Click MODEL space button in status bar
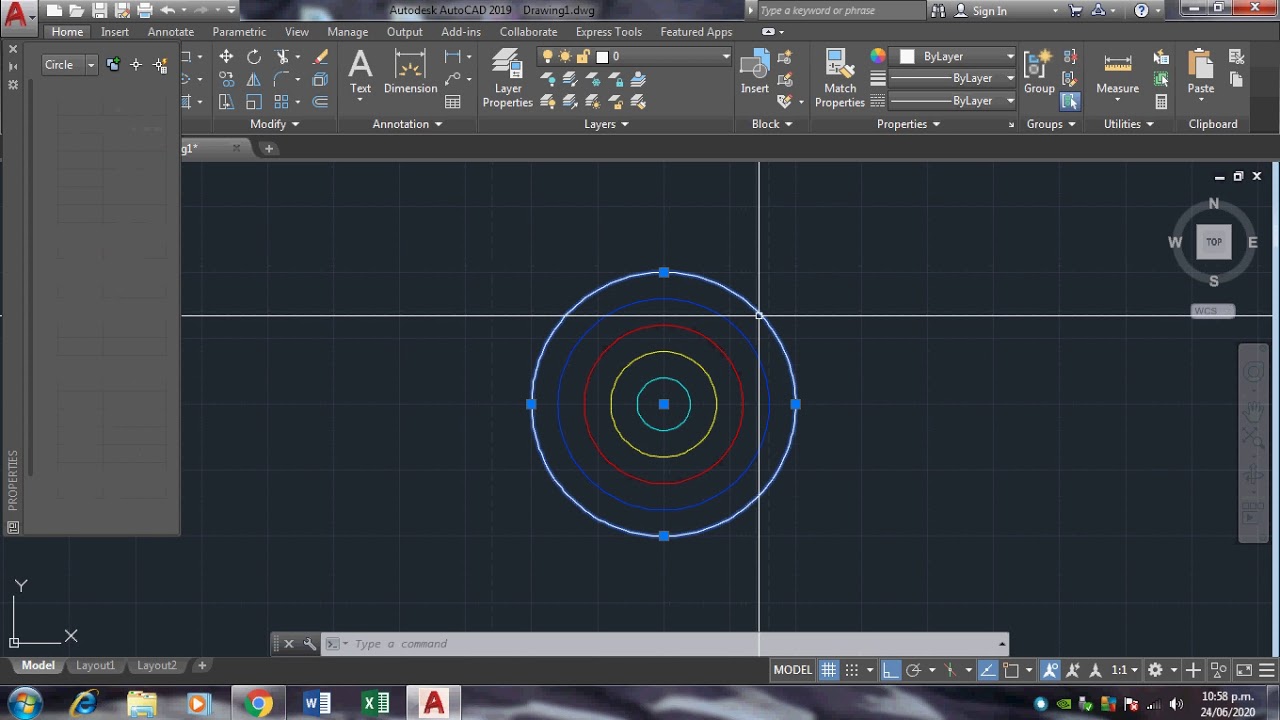1280x720 pixels. [793, 670]
